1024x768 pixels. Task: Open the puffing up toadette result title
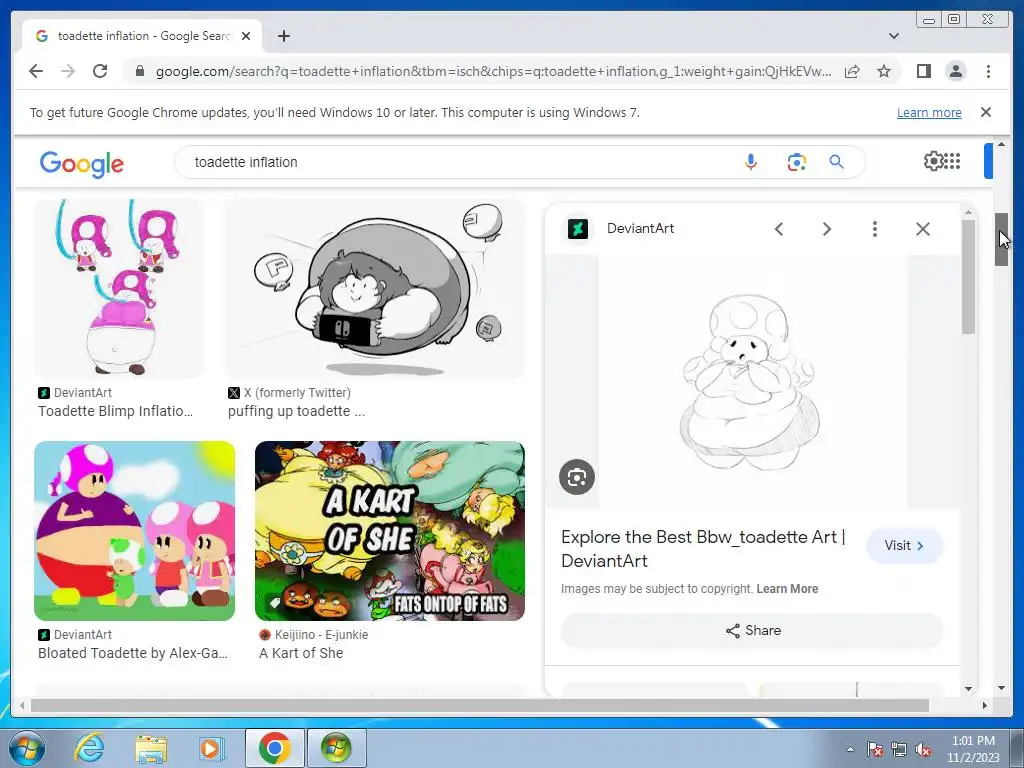[296, 411]
